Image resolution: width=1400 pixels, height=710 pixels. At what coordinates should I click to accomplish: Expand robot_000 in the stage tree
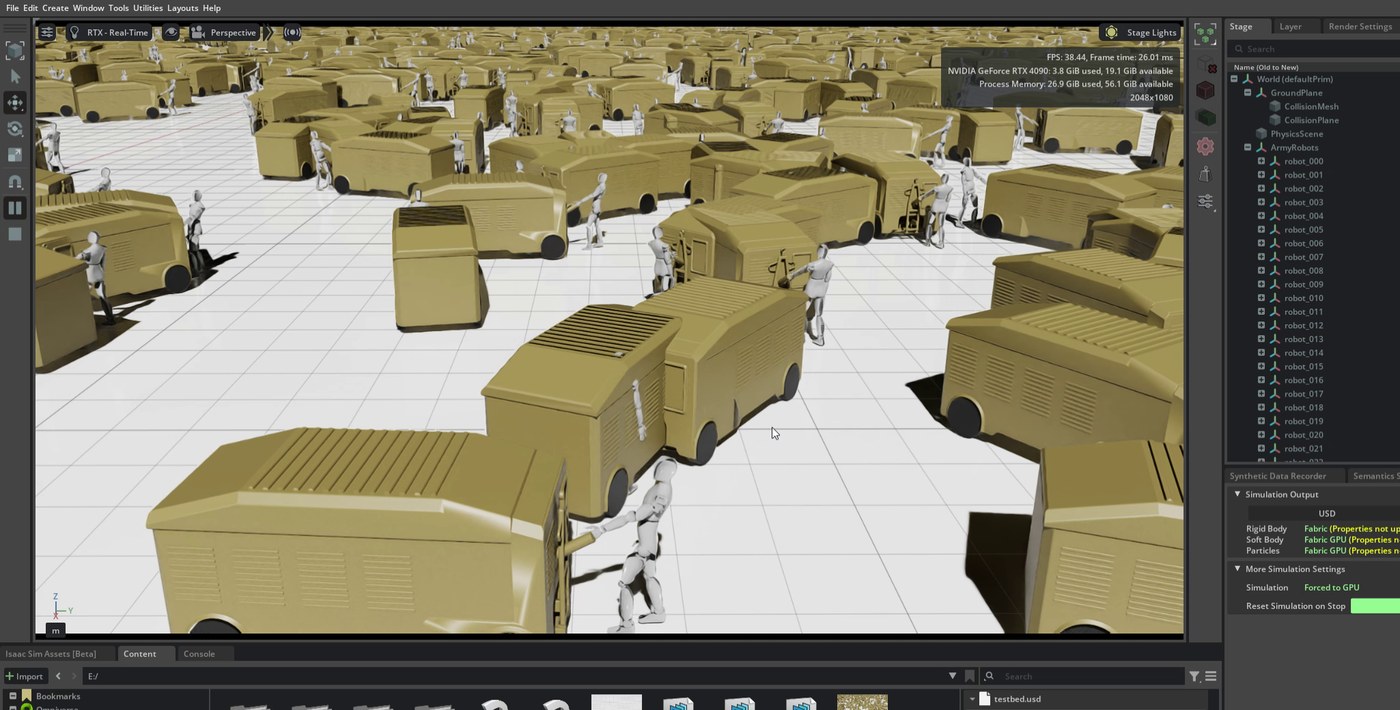click(1261, 161)
